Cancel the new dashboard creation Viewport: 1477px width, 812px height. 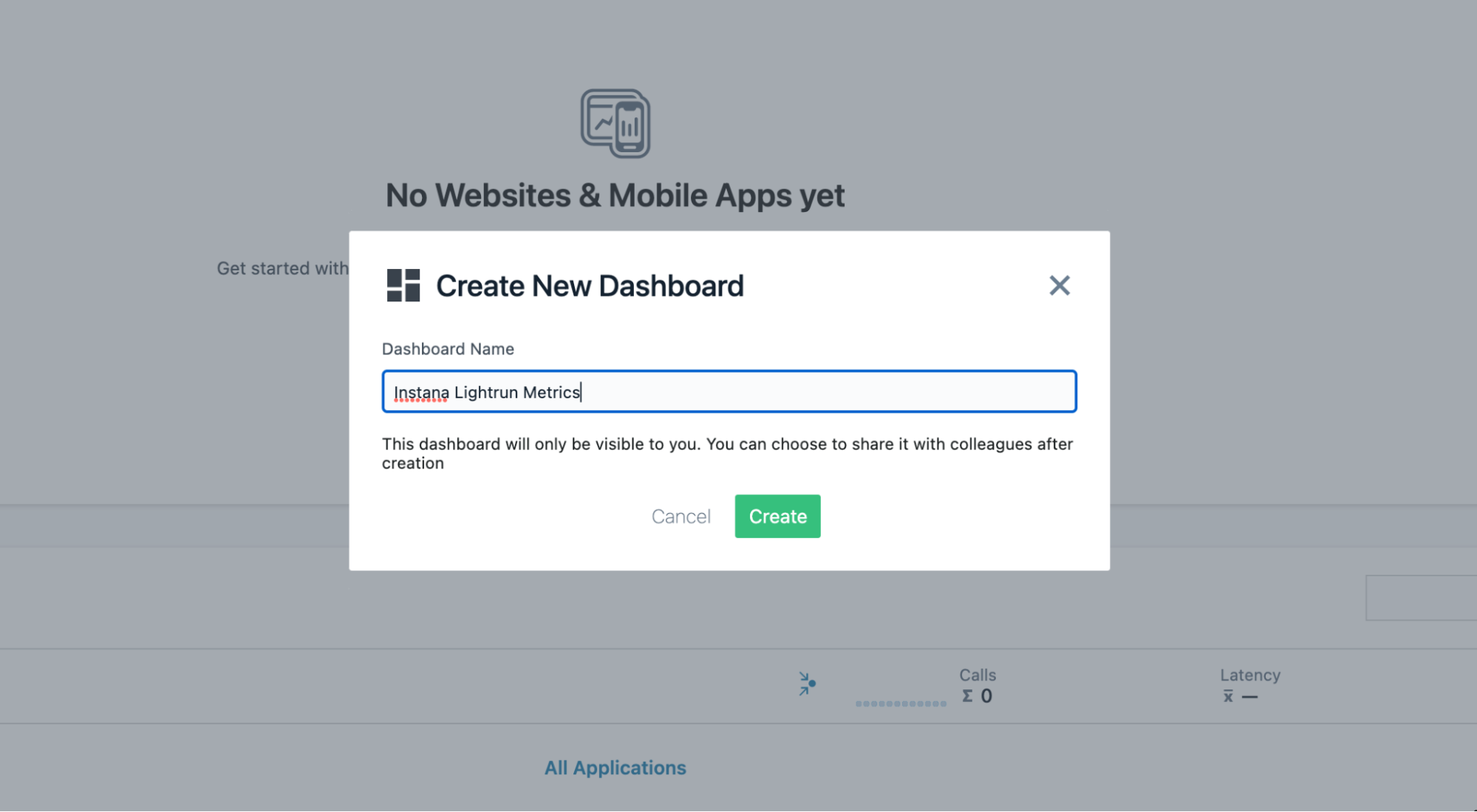(680, 516)
